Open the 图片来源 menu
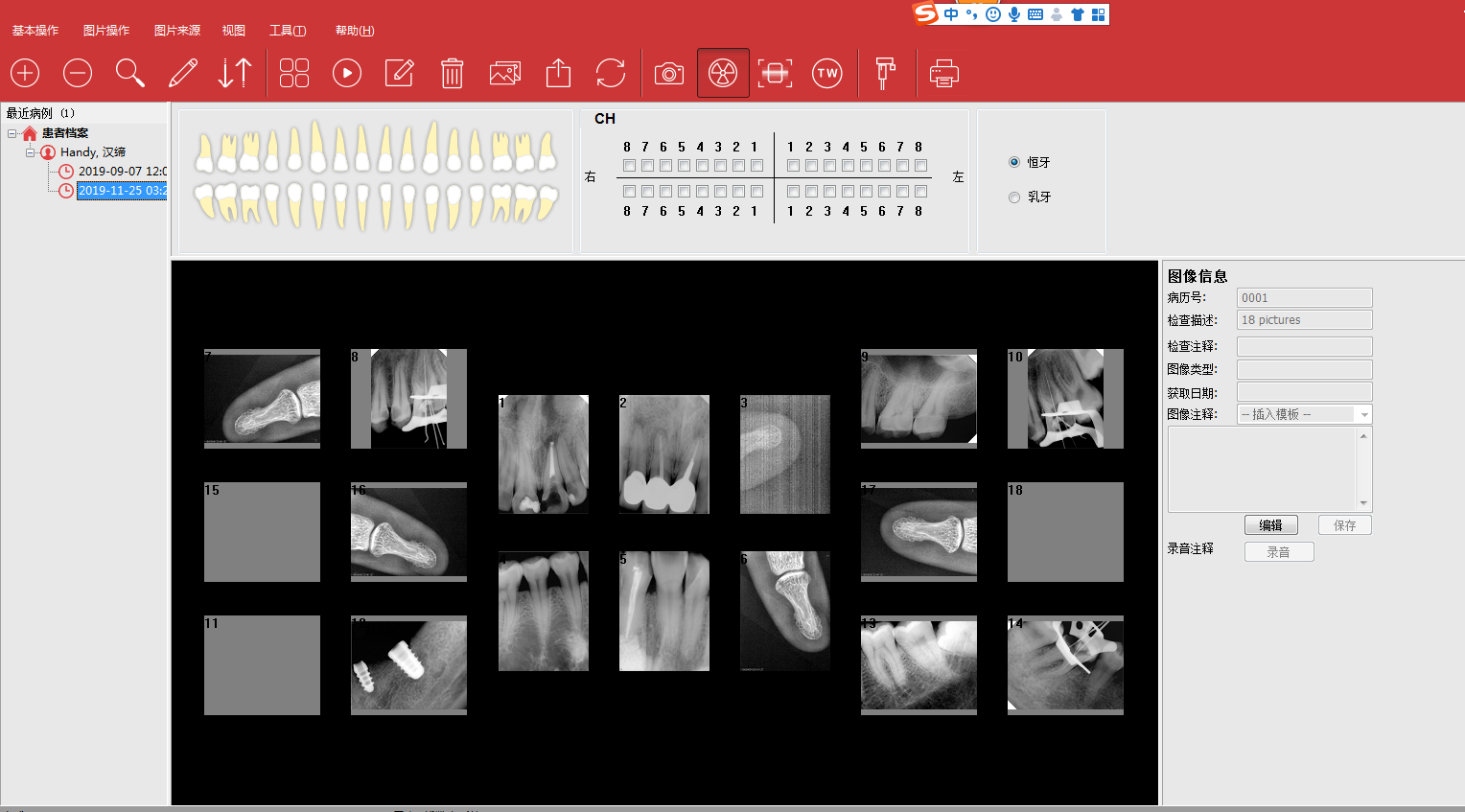The height and width of the screenshot is (812, 1465). [x=177, y=31]
